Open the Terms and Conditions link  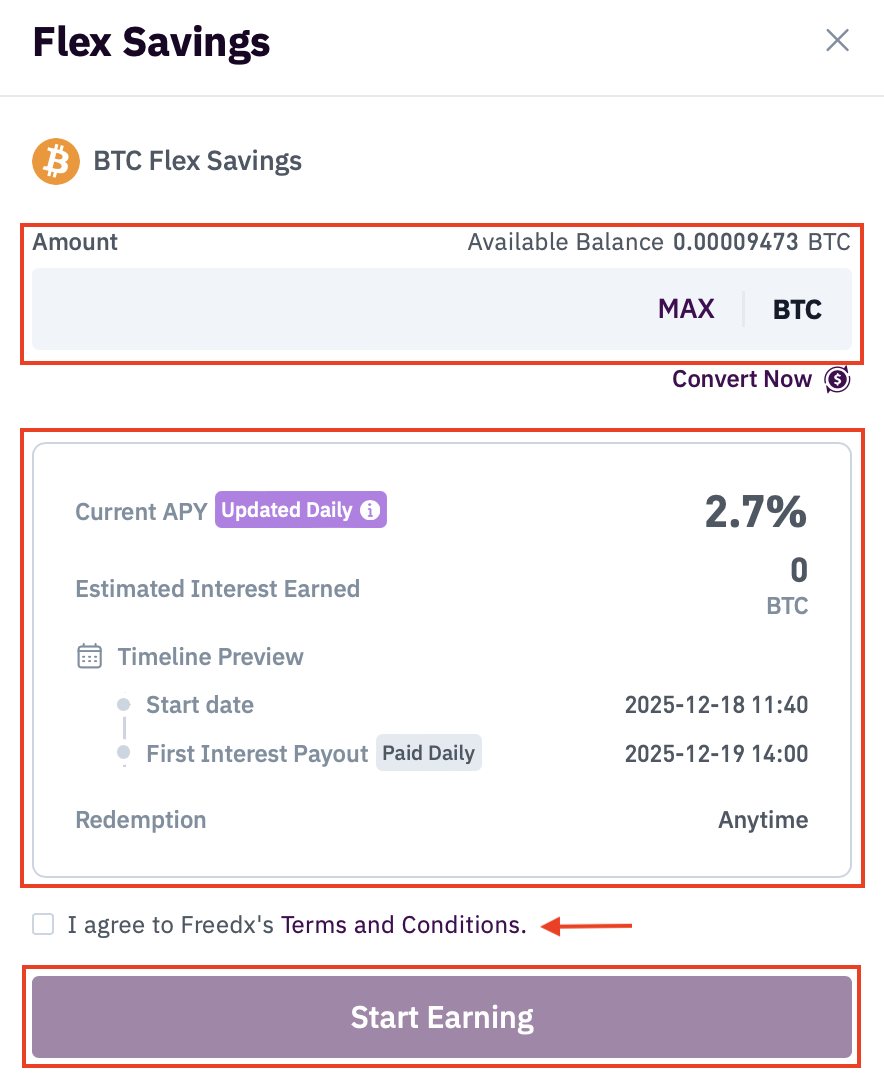pos(404,925)
